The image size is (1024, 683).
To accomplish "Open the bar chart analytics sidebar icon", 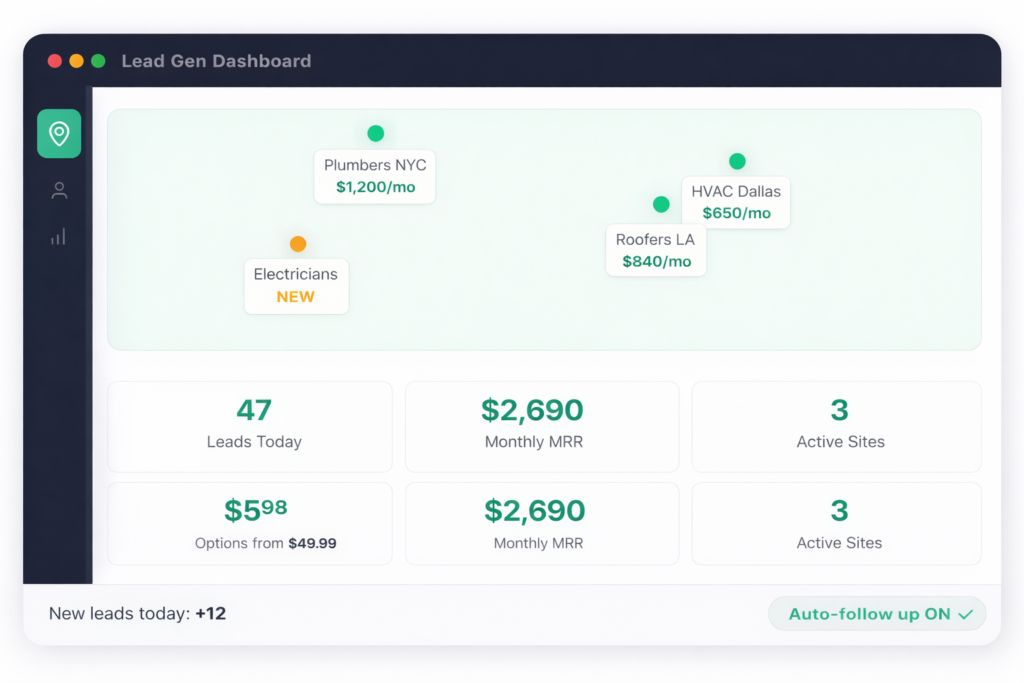I will tap(59, 237).
